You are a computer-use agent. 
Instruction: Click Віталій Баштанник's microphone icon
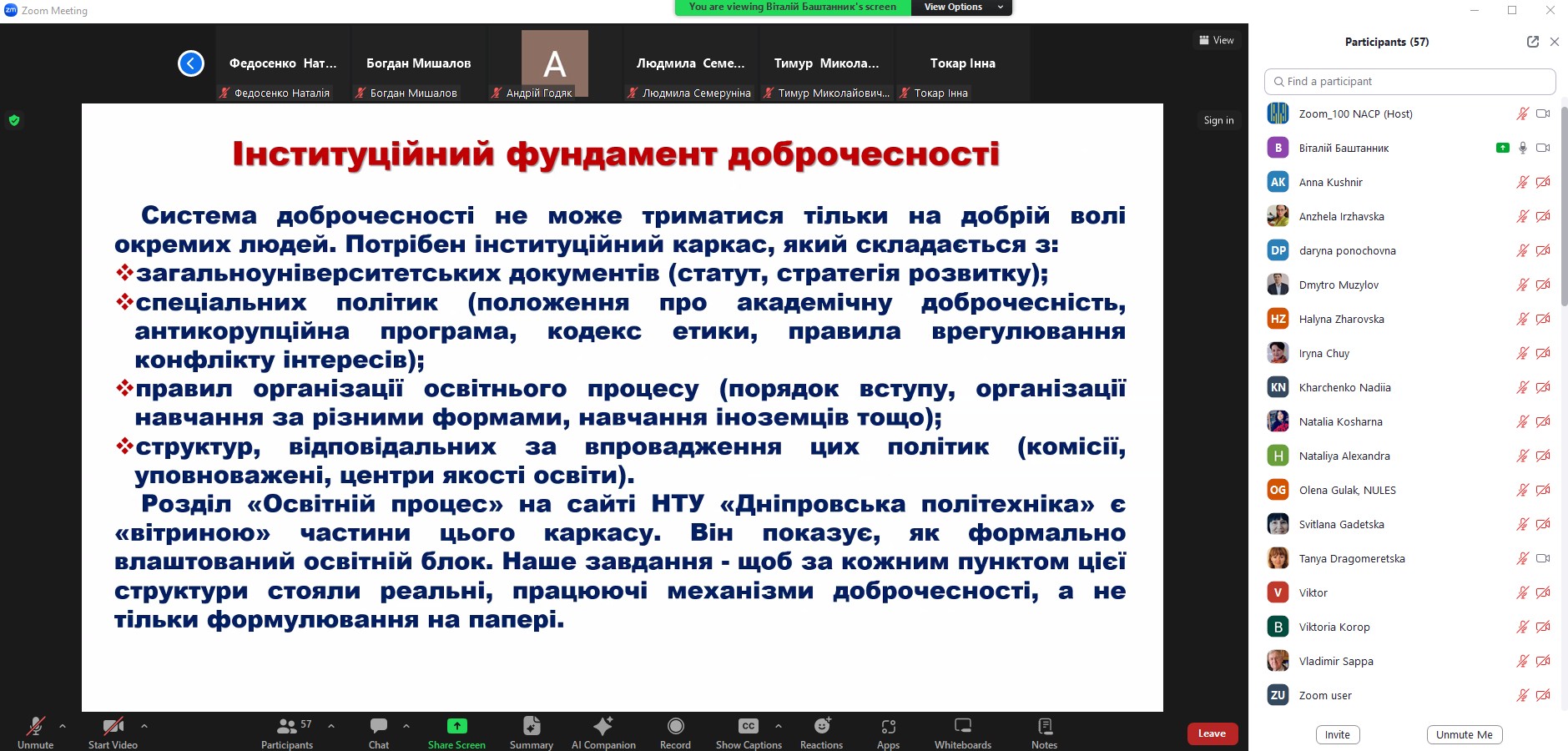coord(1523,148)
